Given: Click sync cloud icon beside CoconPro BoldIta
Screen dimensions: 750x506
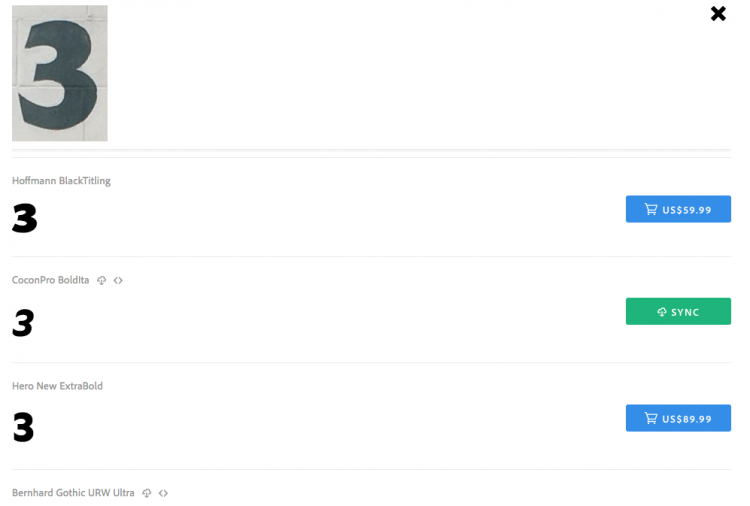Looking at the screenshot, I should [102, 280].
